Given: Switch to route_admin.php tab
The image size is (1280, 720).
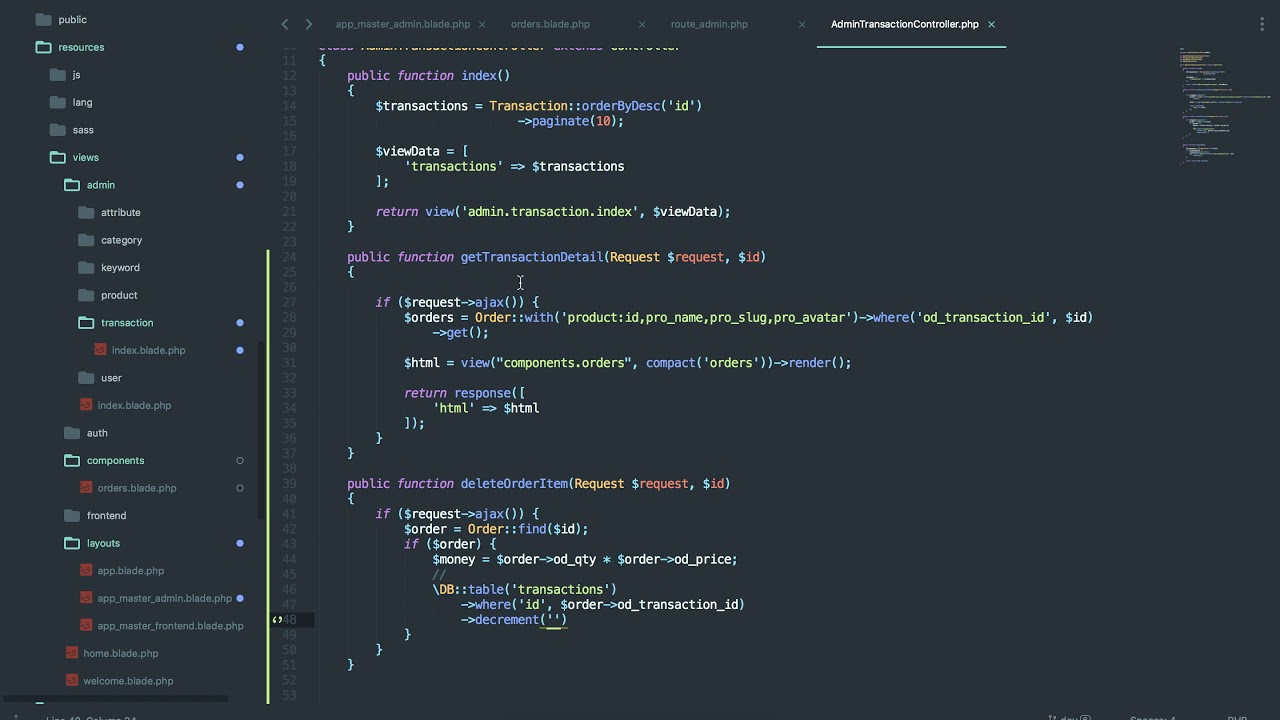Looking at the screenshot, I should tap(709, 24).
